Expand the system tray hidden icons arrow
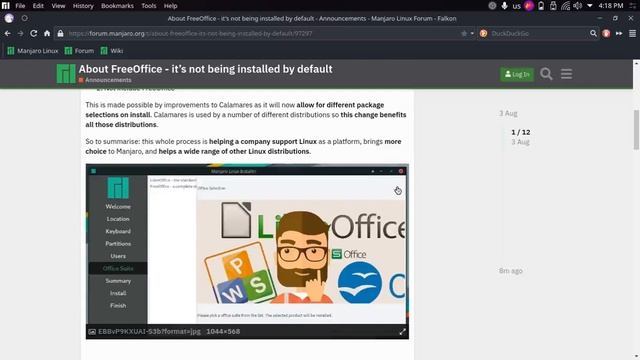 click(590, 6)
